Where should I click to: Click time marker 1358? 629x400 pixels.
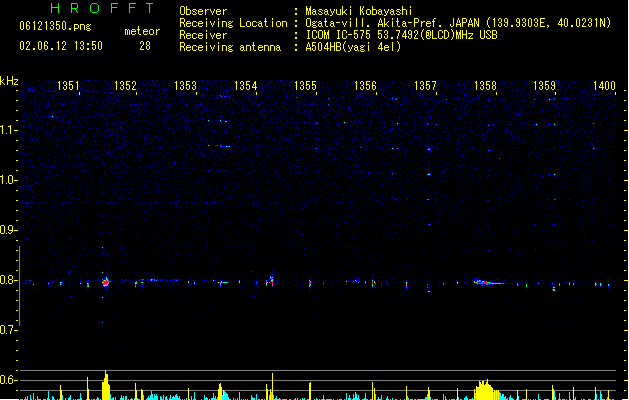[x=485, y=86]
